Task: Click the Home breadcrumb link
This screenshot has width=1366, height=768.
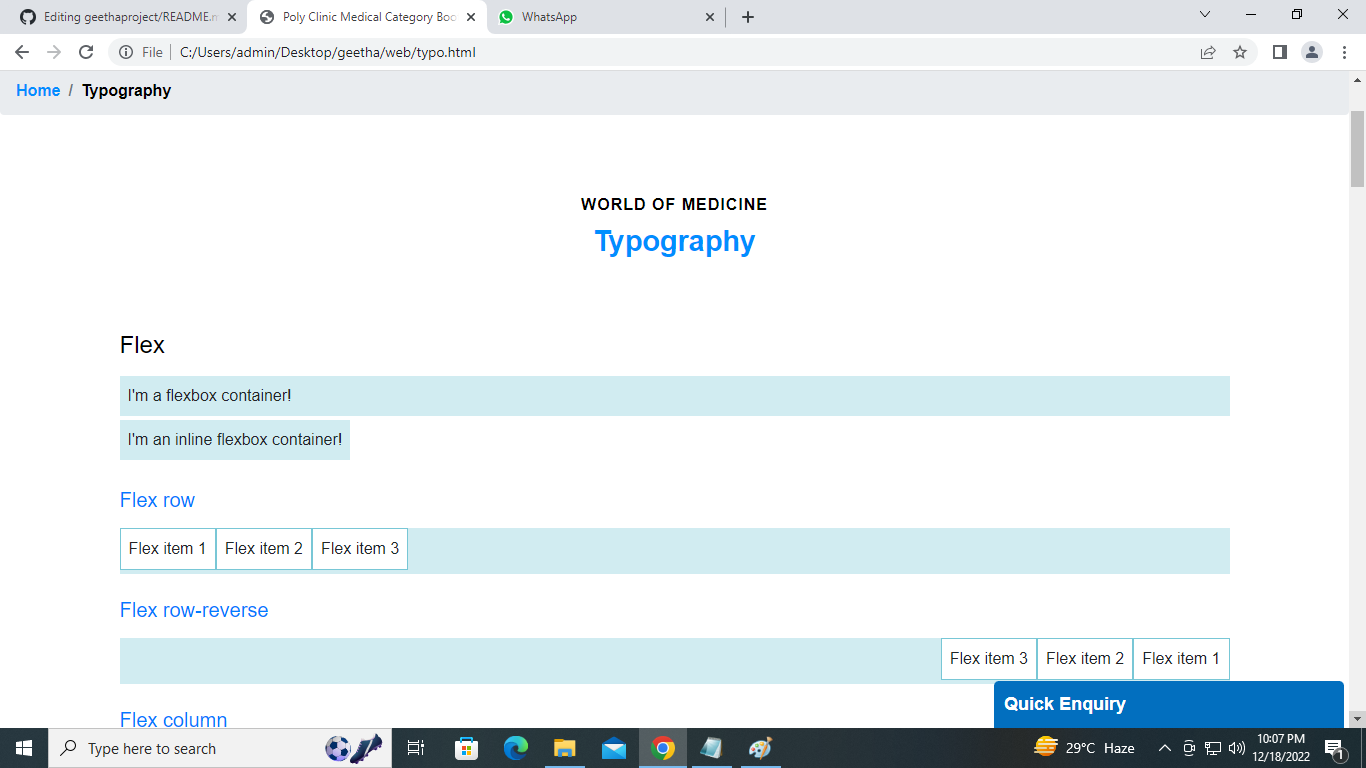Action: (x=38, y=90)
